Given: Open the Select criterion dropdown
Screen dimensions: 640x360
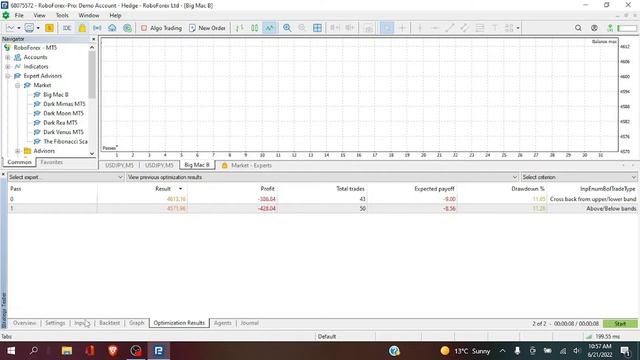Looking at the screenshot, I should 579,177.
